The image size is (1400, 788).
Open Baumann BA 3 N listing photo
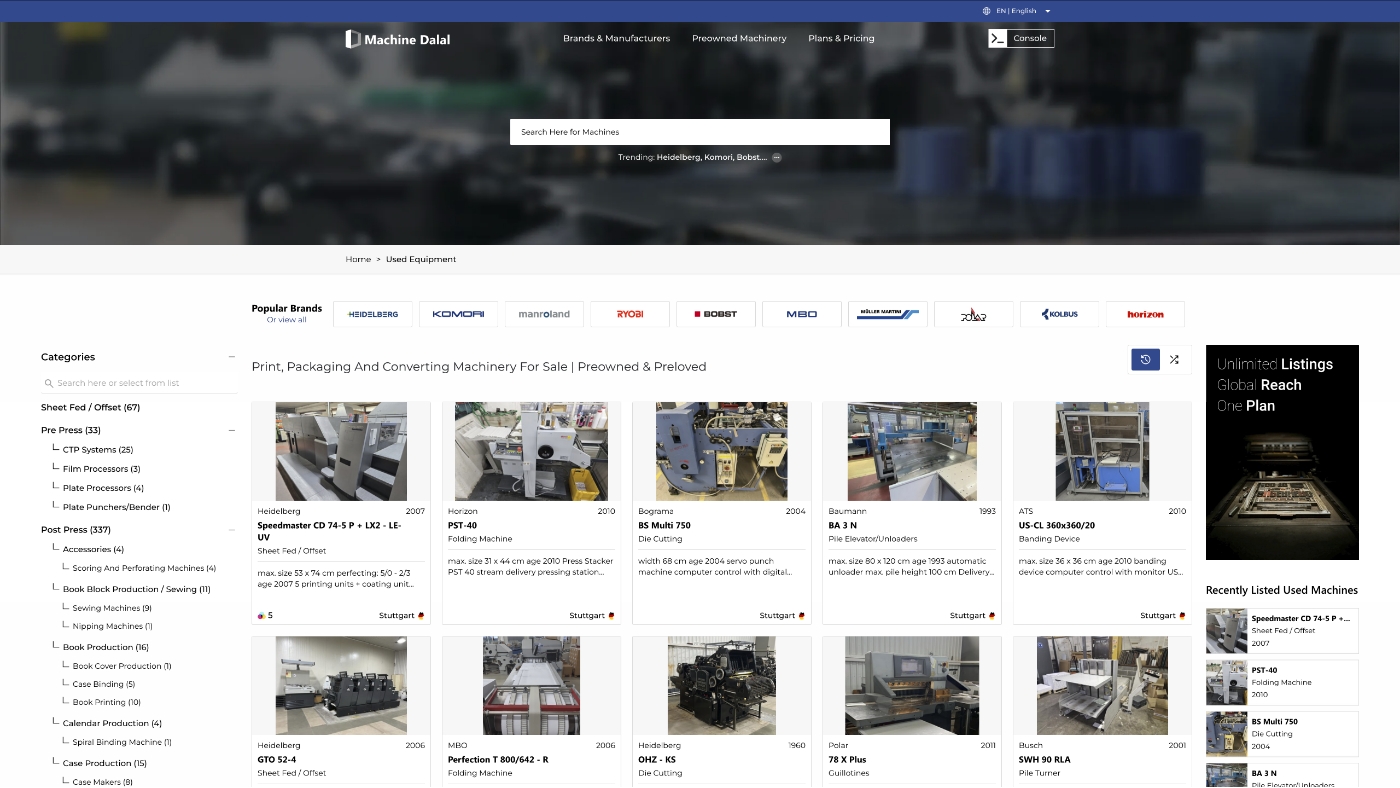coord(912,451)
